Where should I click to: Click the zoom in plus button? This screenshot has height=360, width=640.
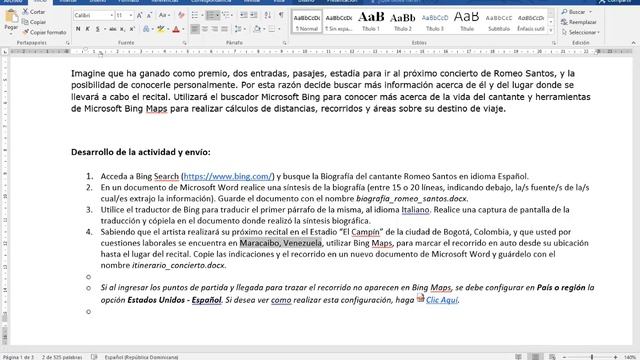[x=616, y=357]
